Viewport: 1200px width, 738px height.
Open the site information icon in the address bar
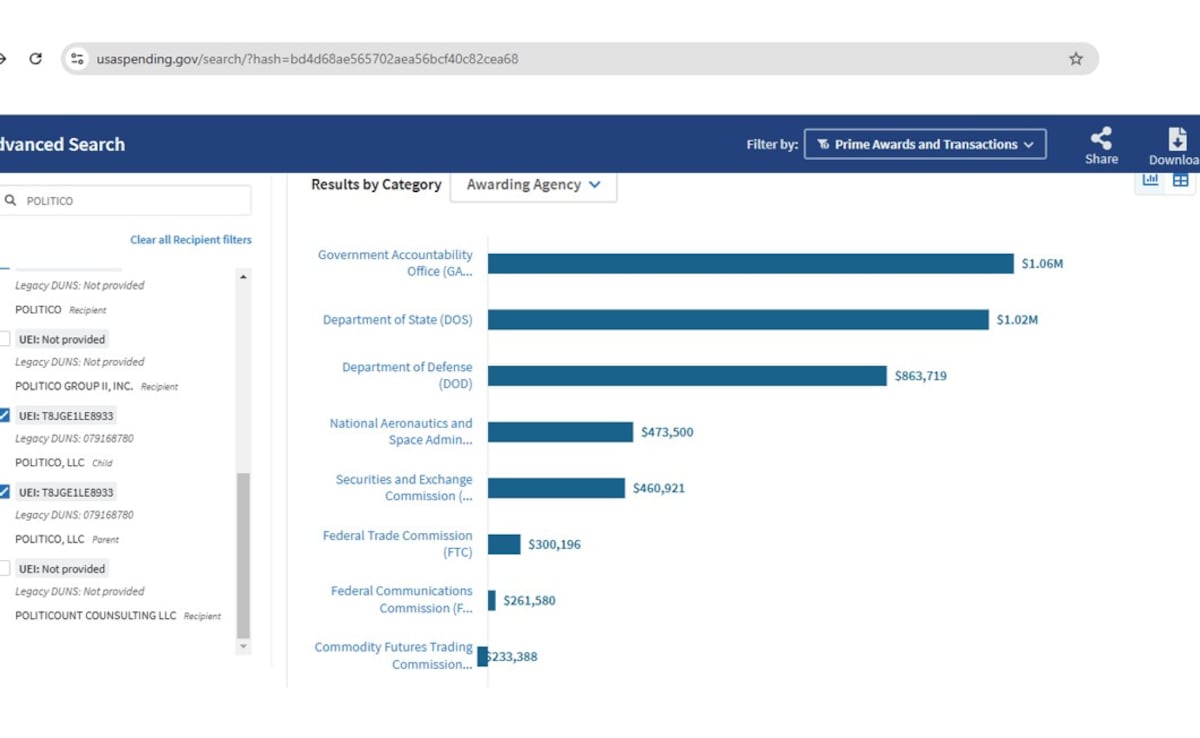pyautogui.click(x=77, y=59)
